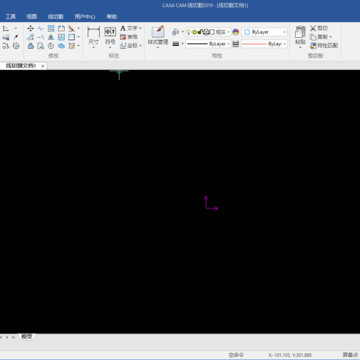360x360 pixels.
Task: Click the 复制 copy icon
Action: 313,37
